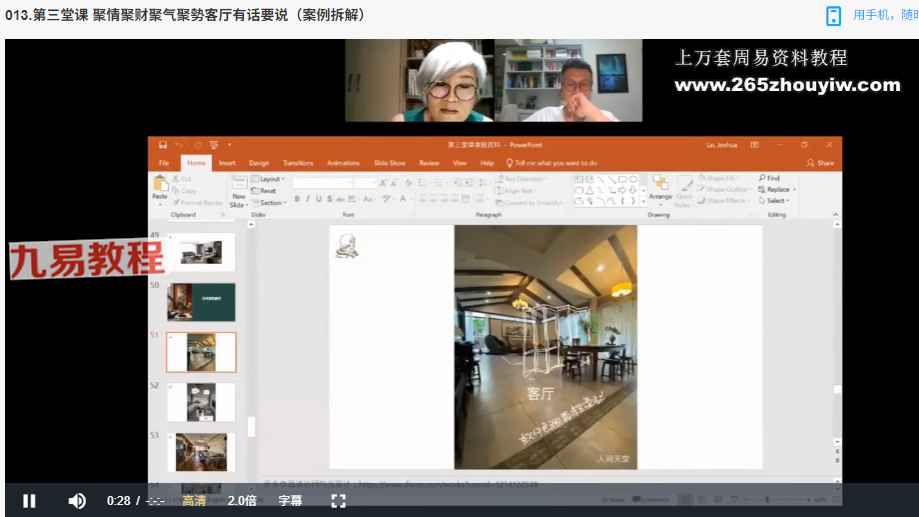Toggle the 字幕 subtitles option
This screenshot has height=517, width=919.
[x=290, y=501]
